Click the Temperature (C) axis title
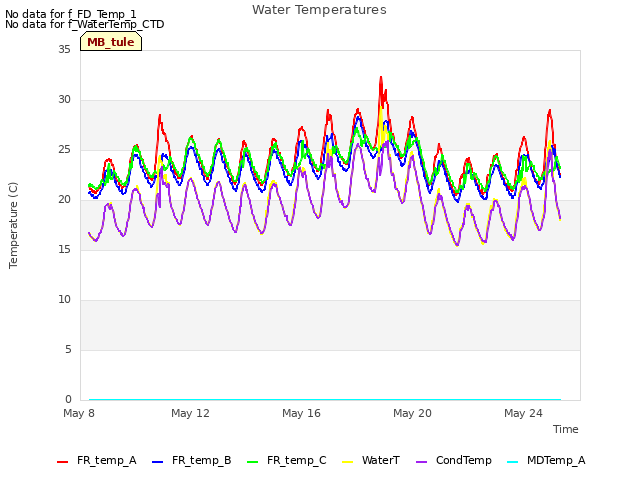The image size is (640, 480). pos(13,225)
